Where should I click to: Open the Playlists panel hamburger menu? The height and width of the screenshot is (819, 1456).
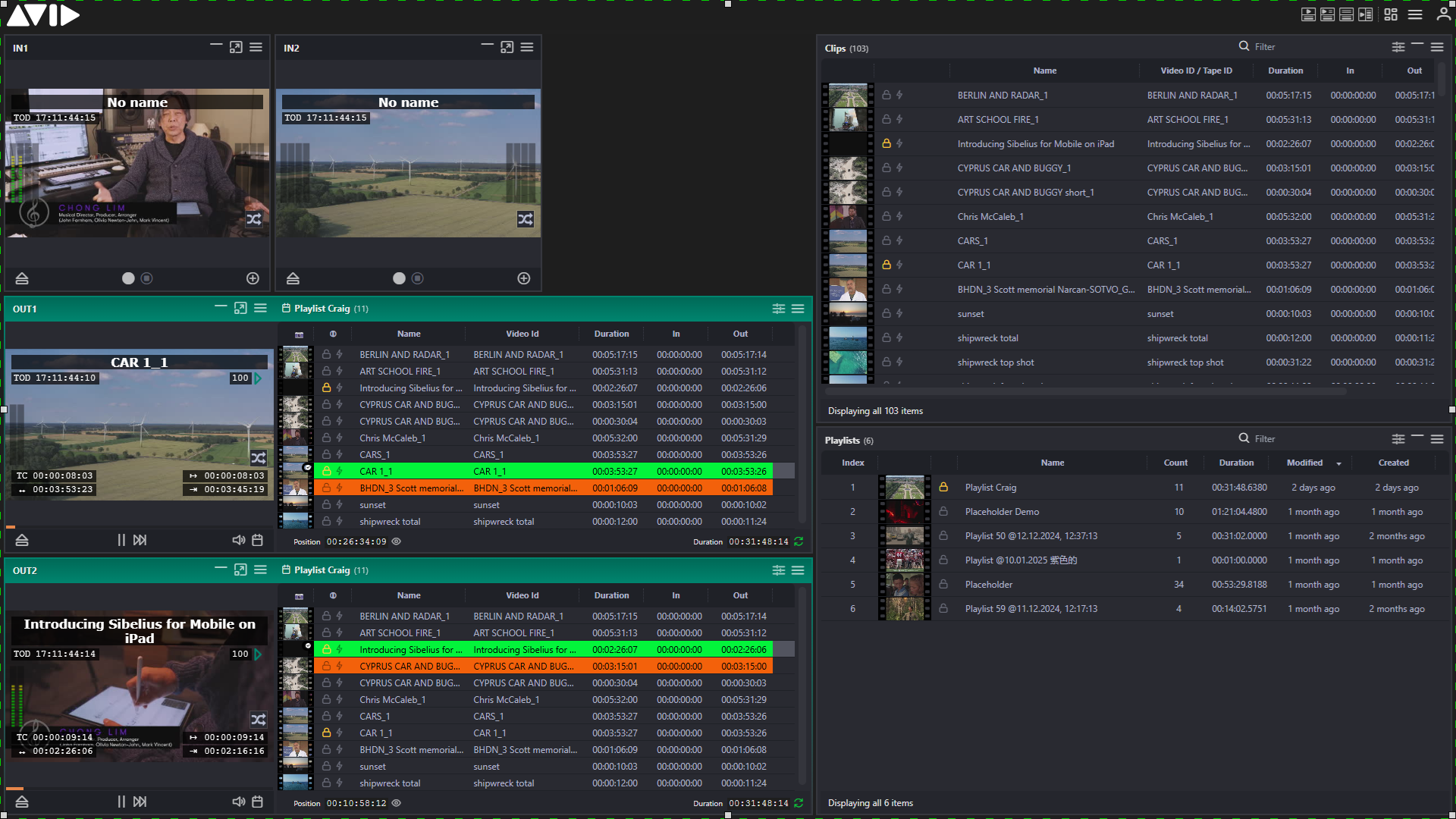[1437, 439]
